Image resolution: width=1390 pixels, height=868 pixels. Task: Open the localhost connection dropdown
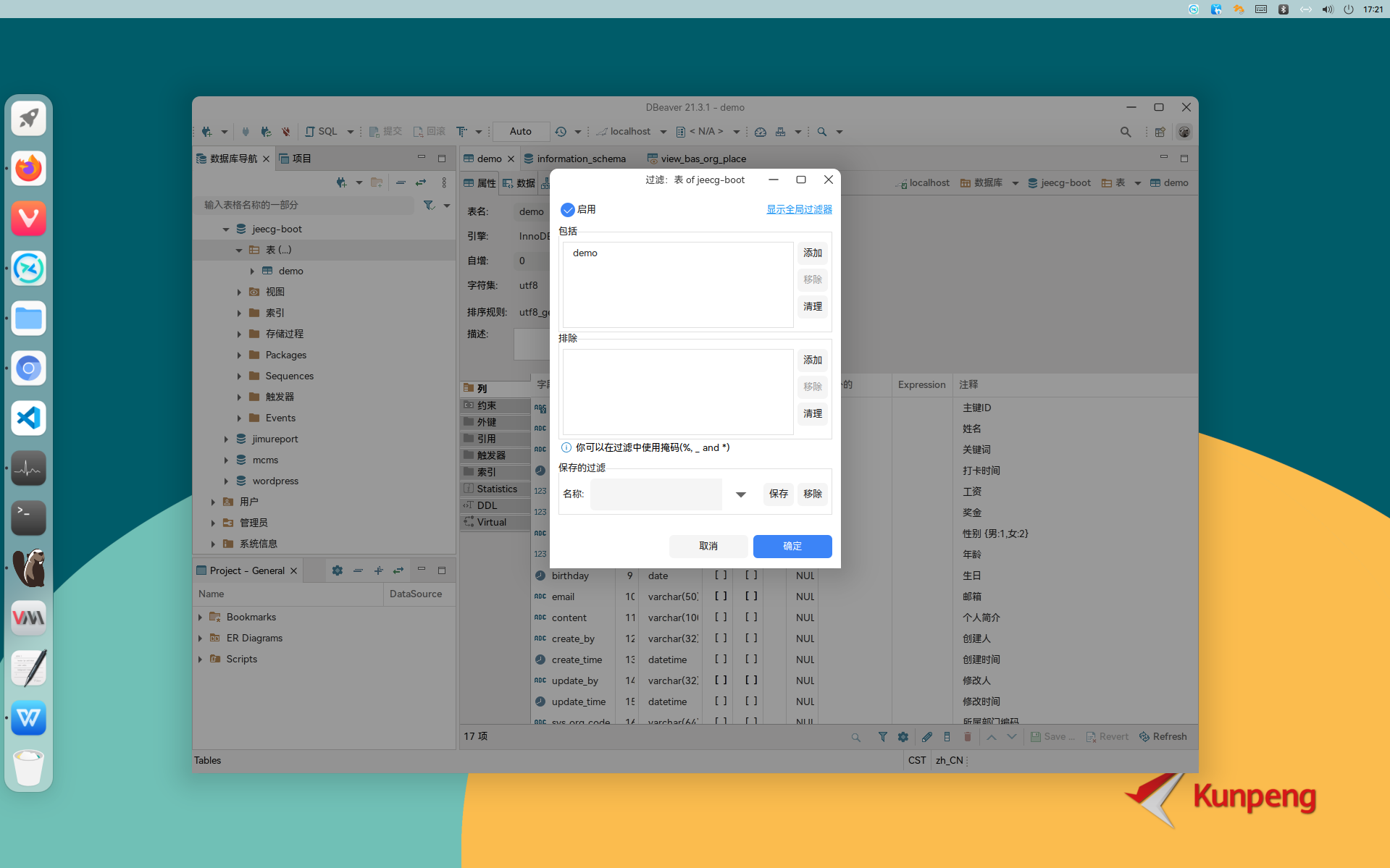coord(663,131)
